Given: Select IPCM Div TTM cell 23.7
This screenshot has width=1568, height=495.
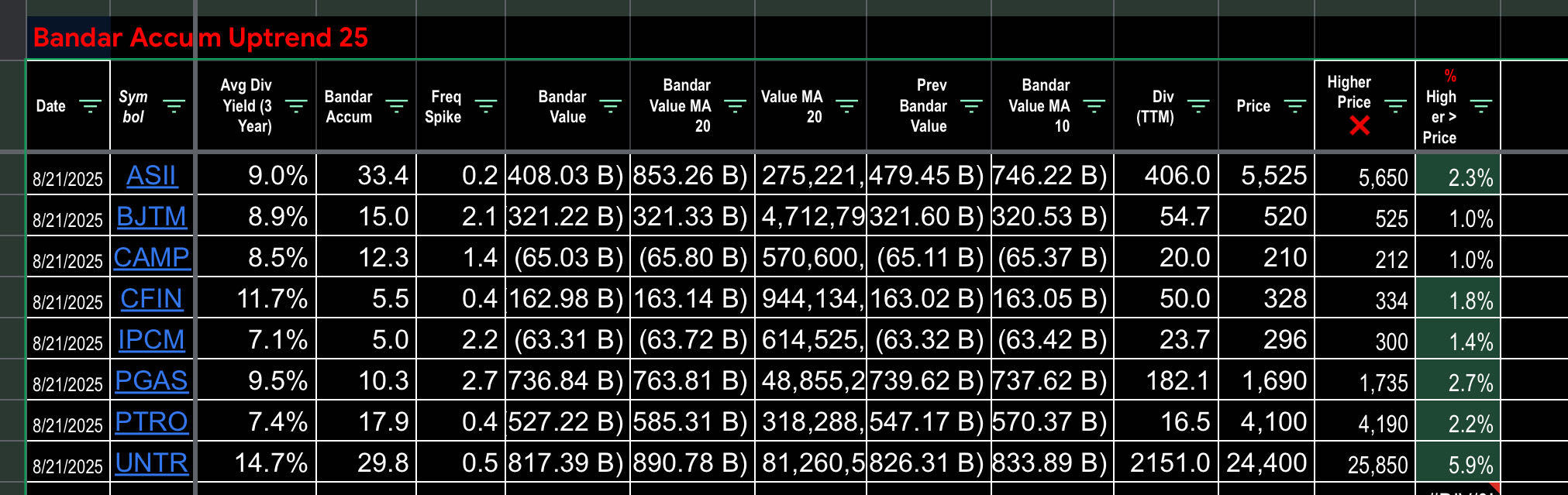Looking at the screenshot, I should point(1166,339).
